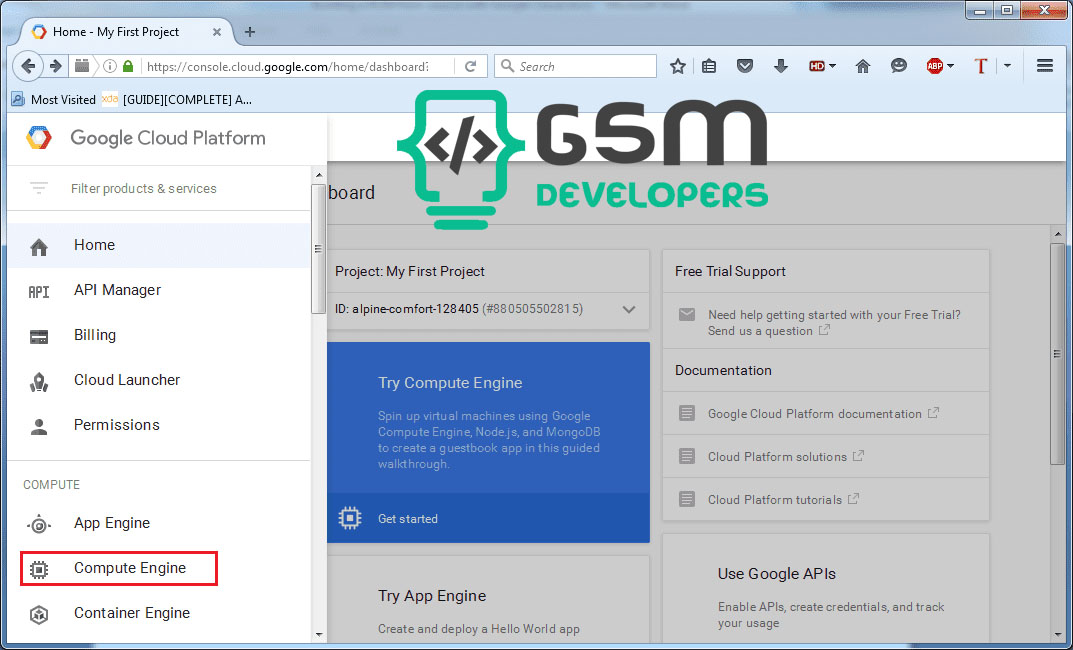Click the green padlock security icon

[x=128, y=66]
